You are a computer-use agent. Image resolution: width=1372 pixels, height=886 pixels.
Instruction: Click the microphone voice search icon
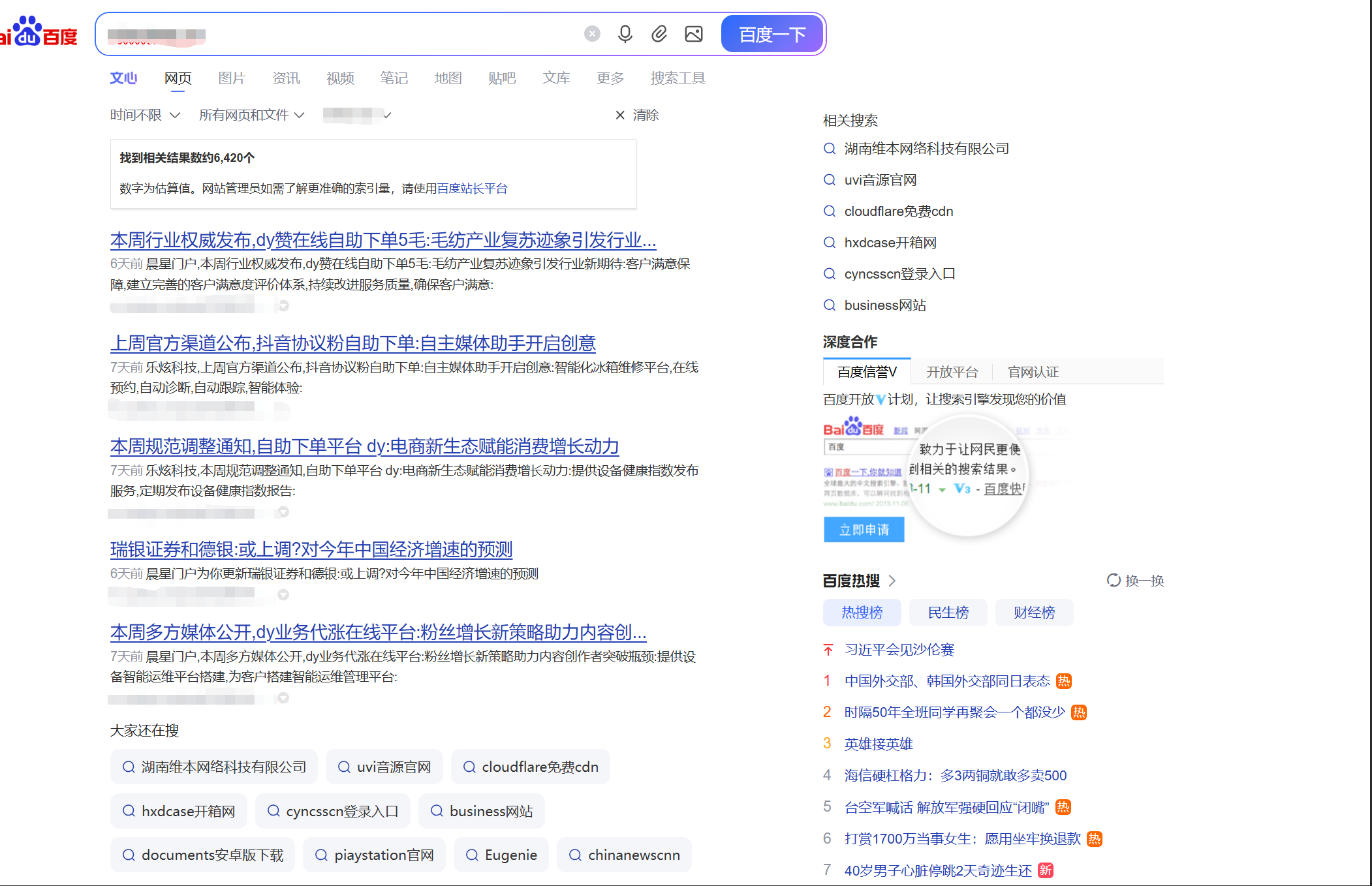[x=625, y=34]
